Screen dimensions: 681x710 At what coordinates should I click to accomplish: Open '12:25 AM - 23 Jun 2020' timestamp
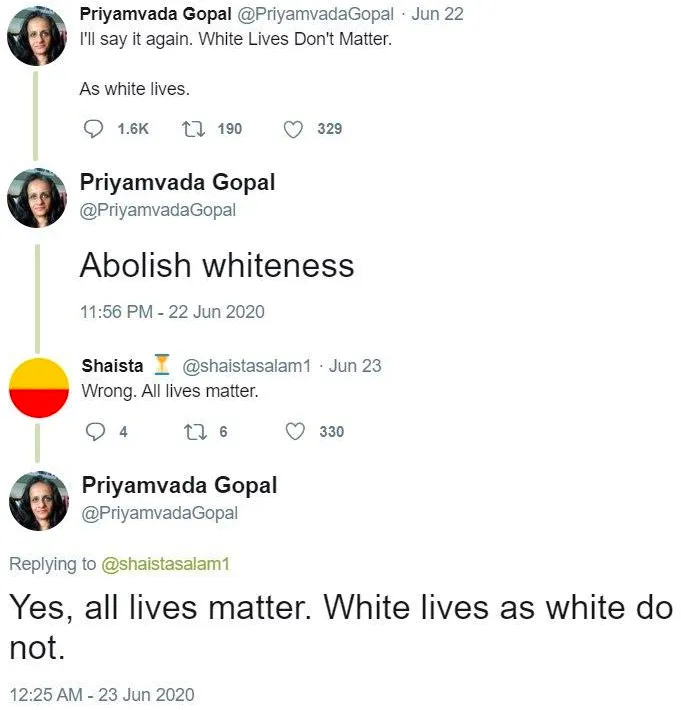102,695
